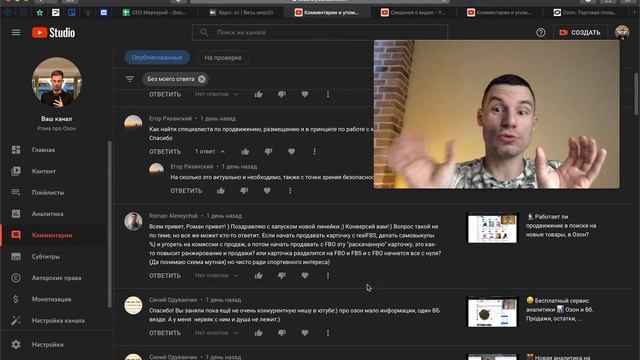
Task: Heart the 'Спасибо! Вы заняли' comment
Action: point(304,333)
